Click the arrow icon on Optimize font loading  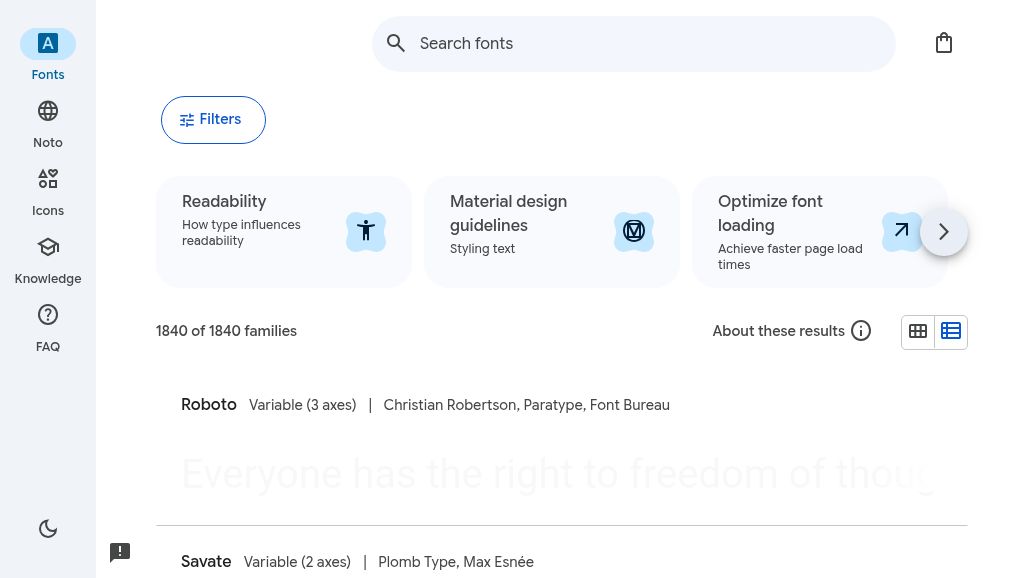point(901,231)
